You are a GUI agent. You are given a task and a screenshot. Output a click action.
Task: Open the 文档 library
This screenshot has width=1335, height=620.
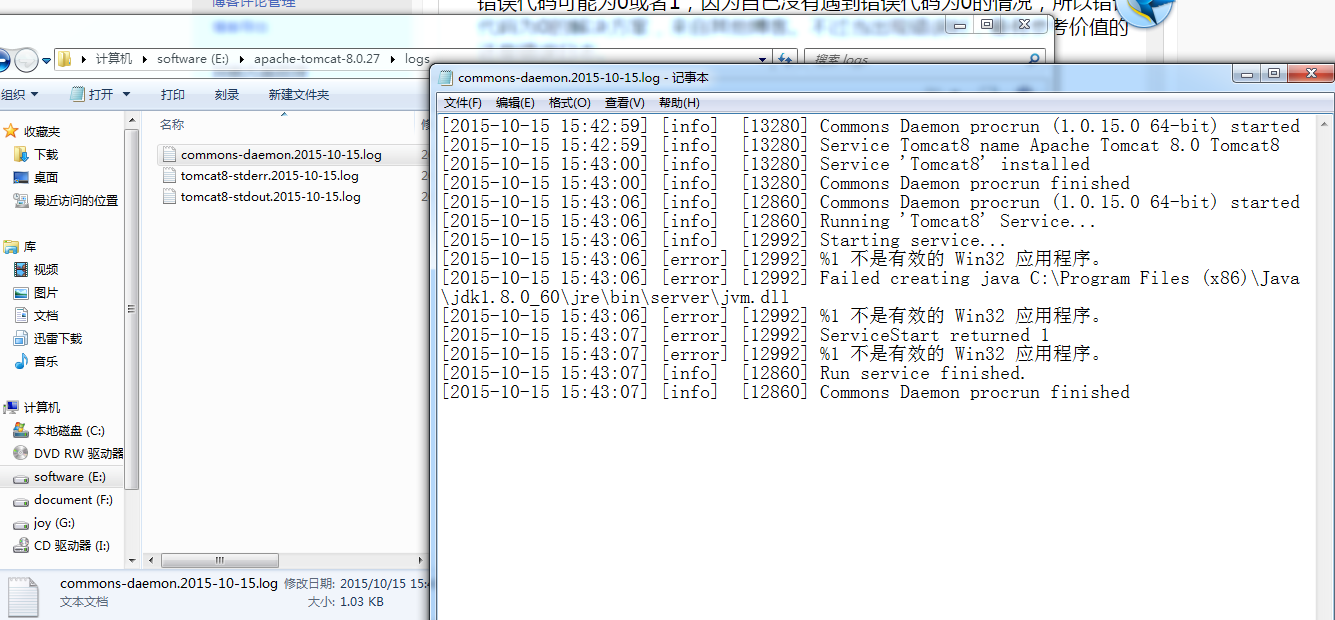tap(46, 316)
